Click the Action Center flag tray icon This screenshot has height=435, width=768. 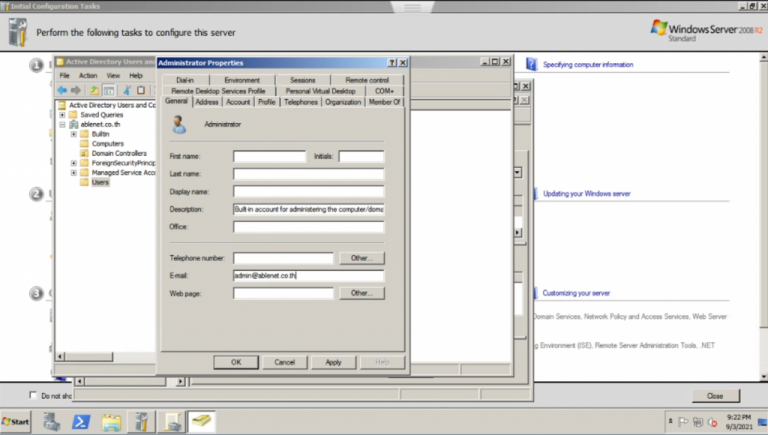tap(683, 422)
